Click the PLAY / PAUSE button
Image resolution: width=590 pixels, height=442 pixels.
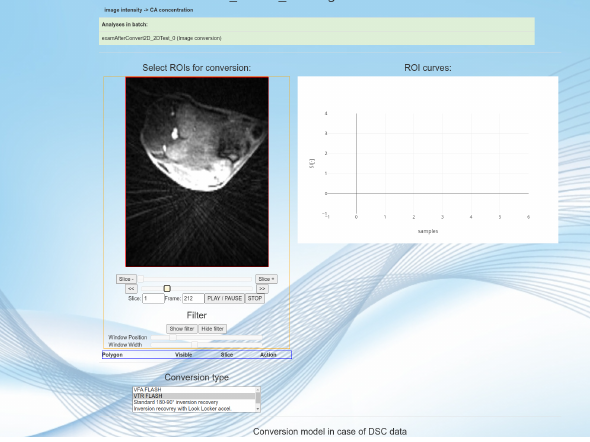[x=224, y=298]
